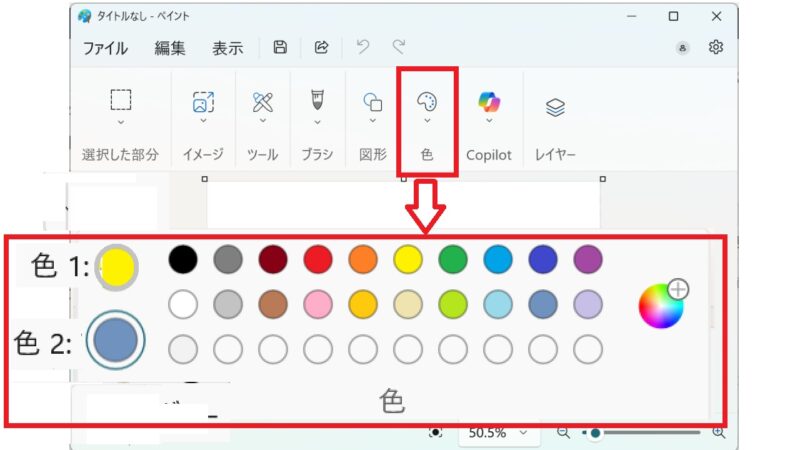Select the rectangular selection tool icon

point(121,99)
